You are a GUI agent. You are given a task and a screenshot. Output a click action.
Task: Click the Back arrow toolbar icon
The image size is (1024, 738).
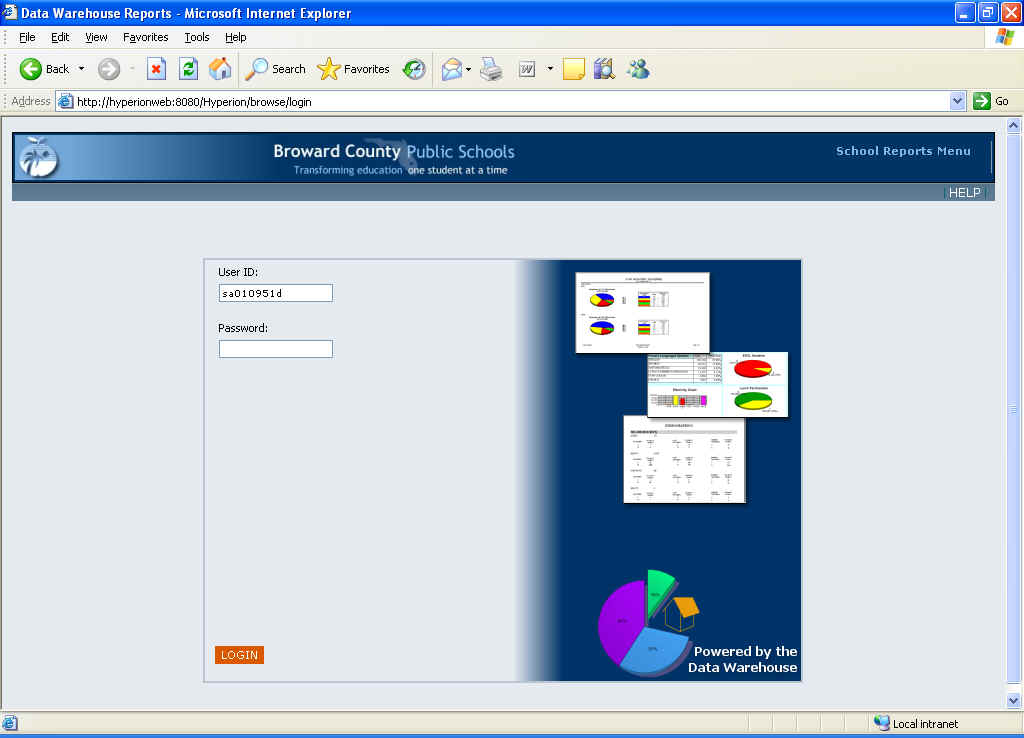[30, 69]
